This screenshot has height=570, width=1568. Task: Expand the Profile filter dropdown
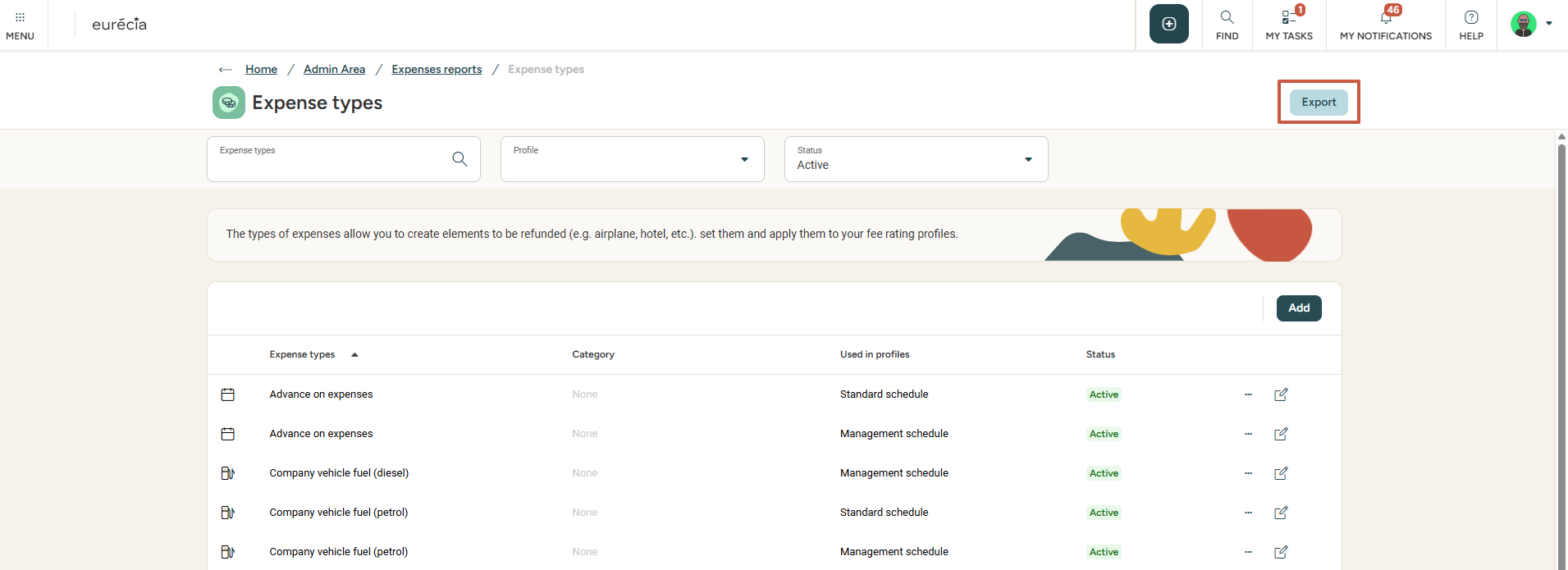tap(743, 159)
